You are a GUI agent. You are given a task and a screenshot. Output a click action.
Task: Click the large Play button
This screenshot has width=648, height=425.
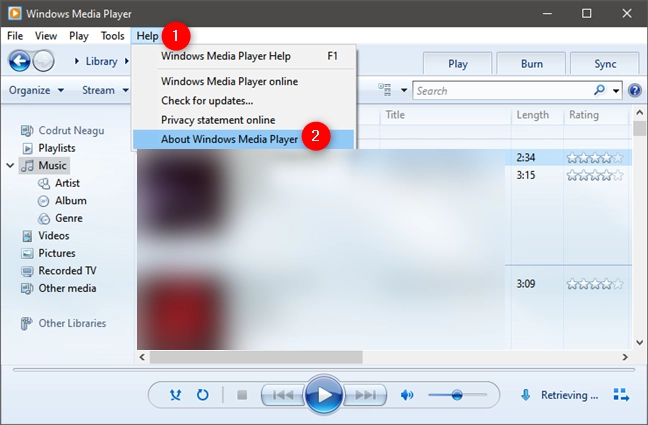[324, 395]
